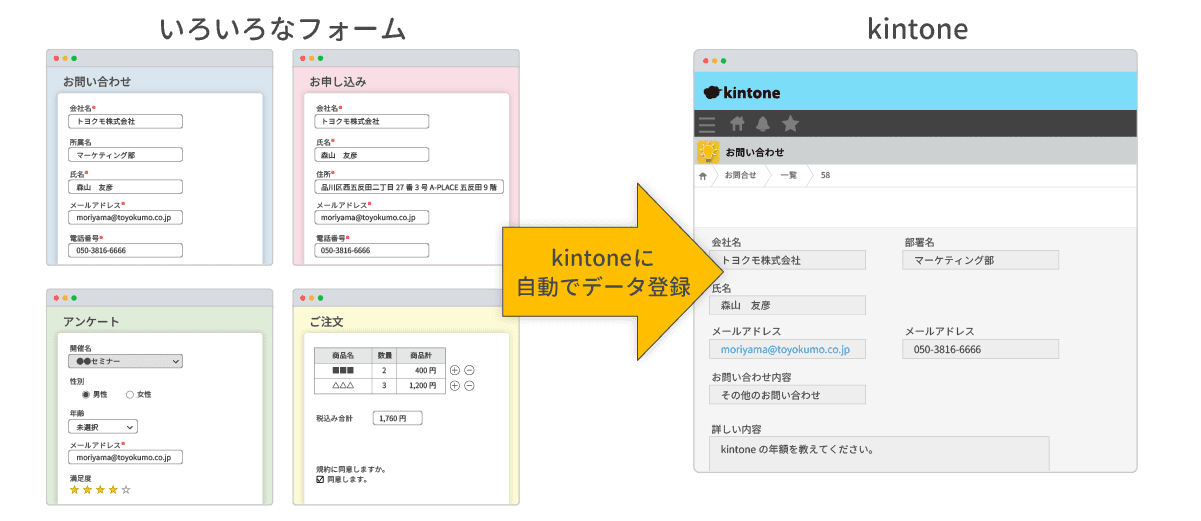
Task: Click the ご注文 form heading
Action: pos(326,322)
